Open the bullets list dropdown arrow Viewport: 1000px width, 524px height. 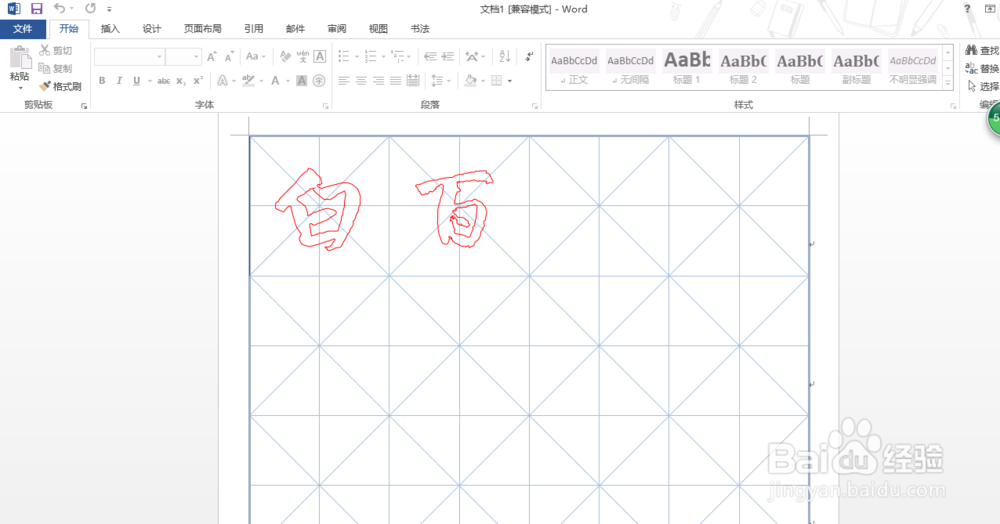355,57
